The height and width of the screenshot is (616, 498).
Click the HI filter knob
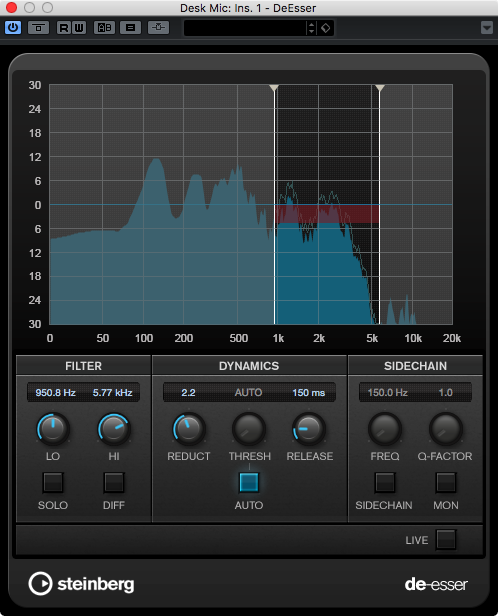click(114, 429)
